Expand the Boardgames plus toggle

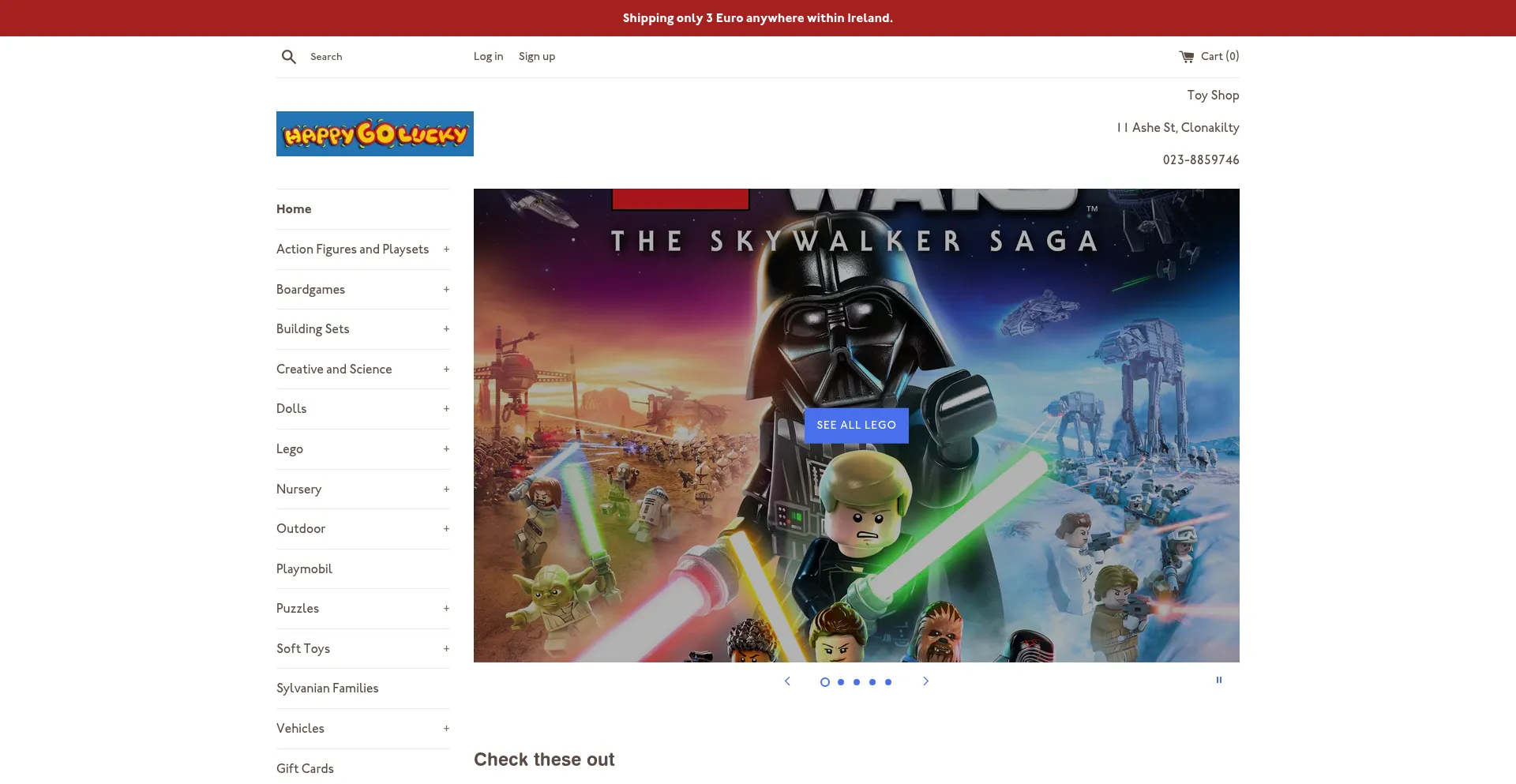(446, 290)
